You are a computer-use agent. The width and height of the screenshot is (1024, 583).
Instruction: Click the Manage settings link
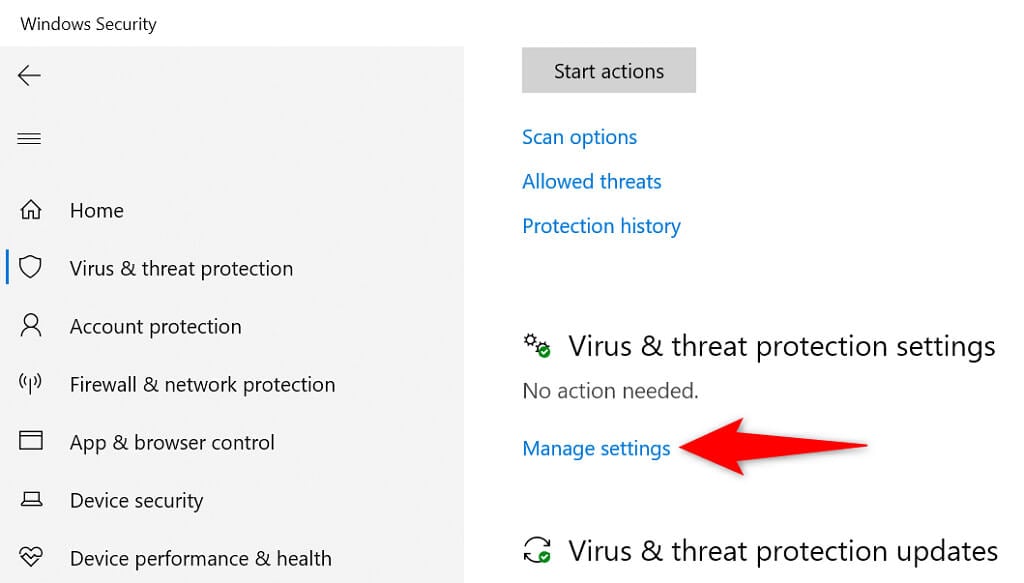coord(596,448)
